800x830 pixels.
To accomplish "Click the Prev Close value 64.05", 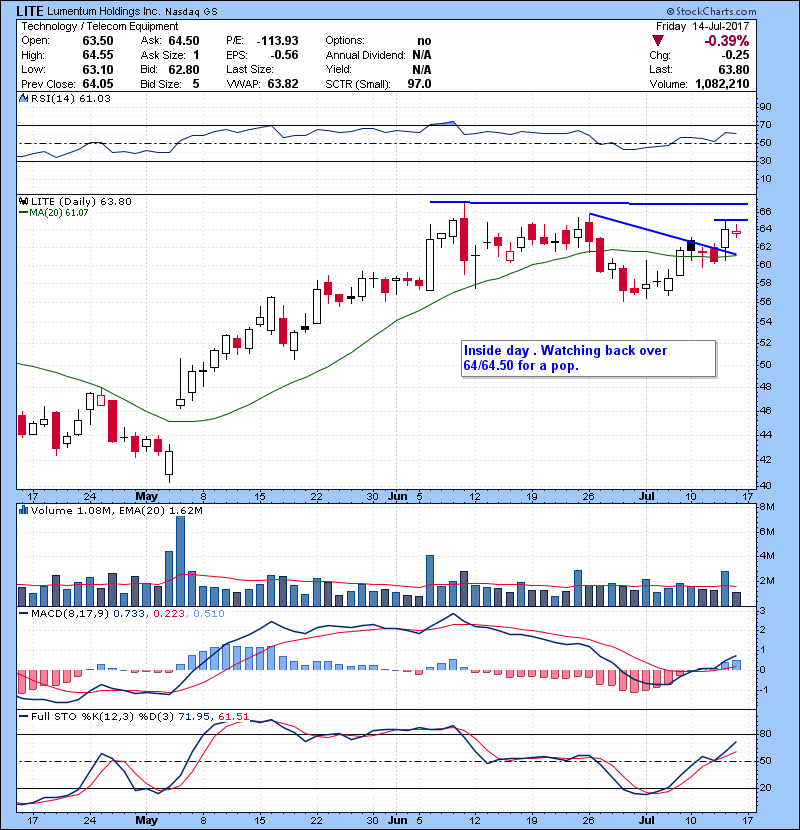I will click(x=97, y=84).
